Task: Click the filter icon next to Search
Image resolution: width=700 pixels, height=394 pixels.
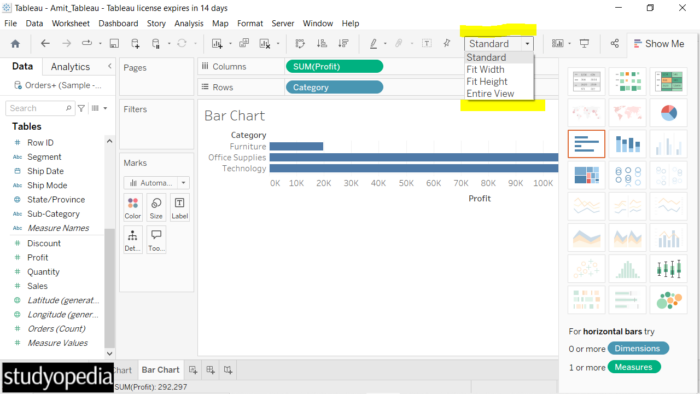Action: (x=81, y=108)
